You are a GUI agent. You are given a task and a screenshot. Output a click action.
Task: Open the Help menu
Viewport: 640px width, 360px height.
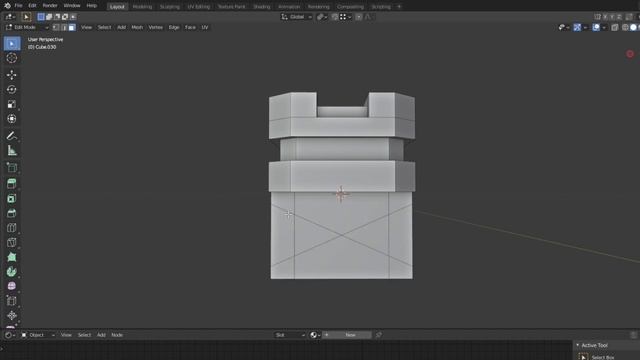92,6
